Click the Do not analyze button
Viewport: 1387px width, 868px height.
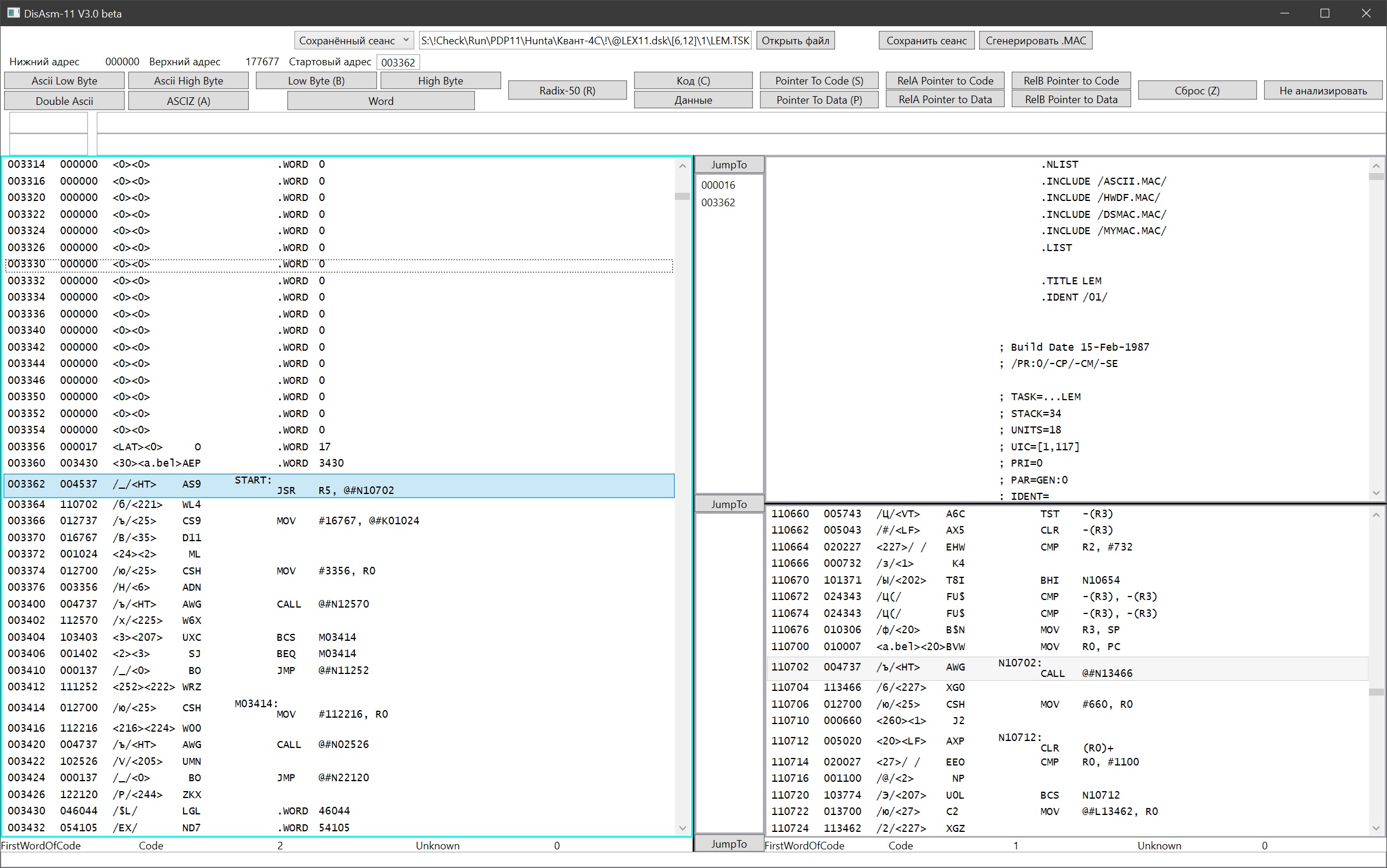[x=1323, y=90]
